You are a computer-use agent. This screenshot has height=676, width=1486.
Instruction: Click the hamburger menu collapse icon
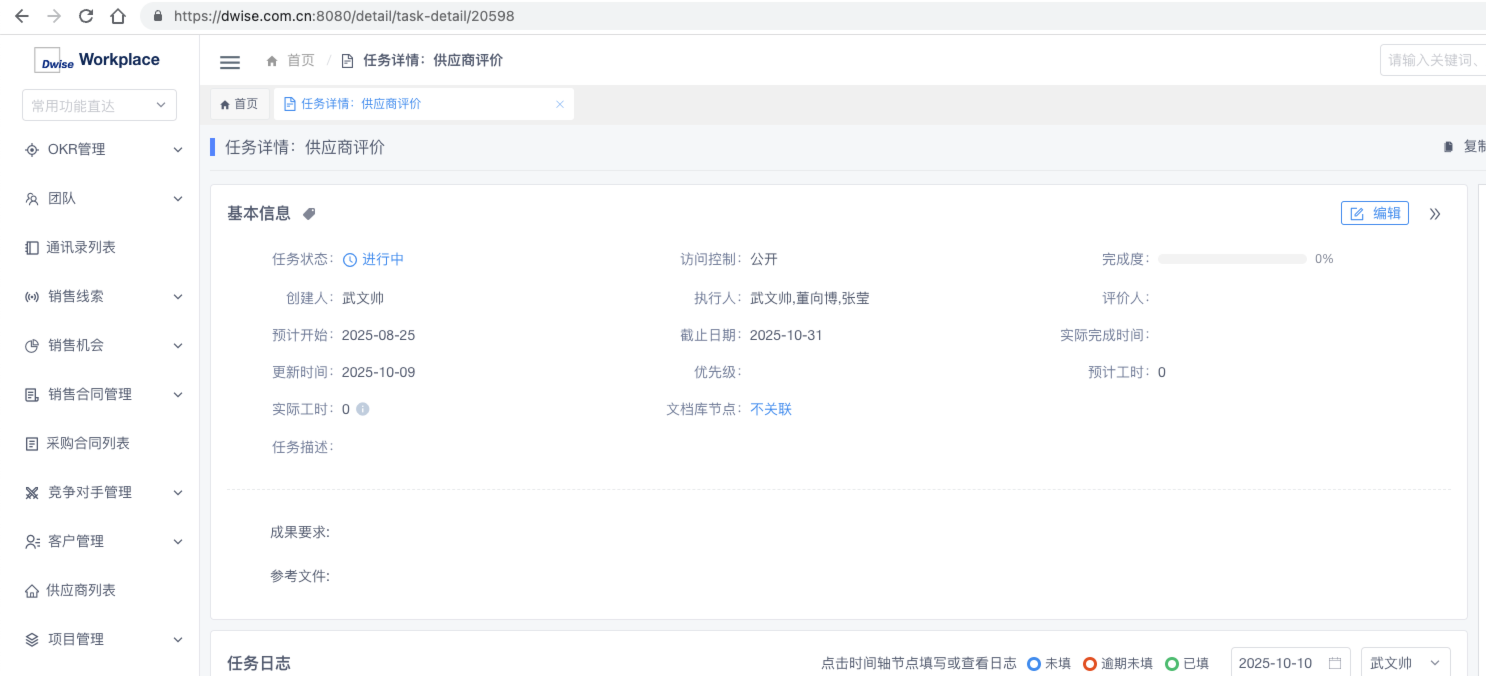click(x=230, y=62)
